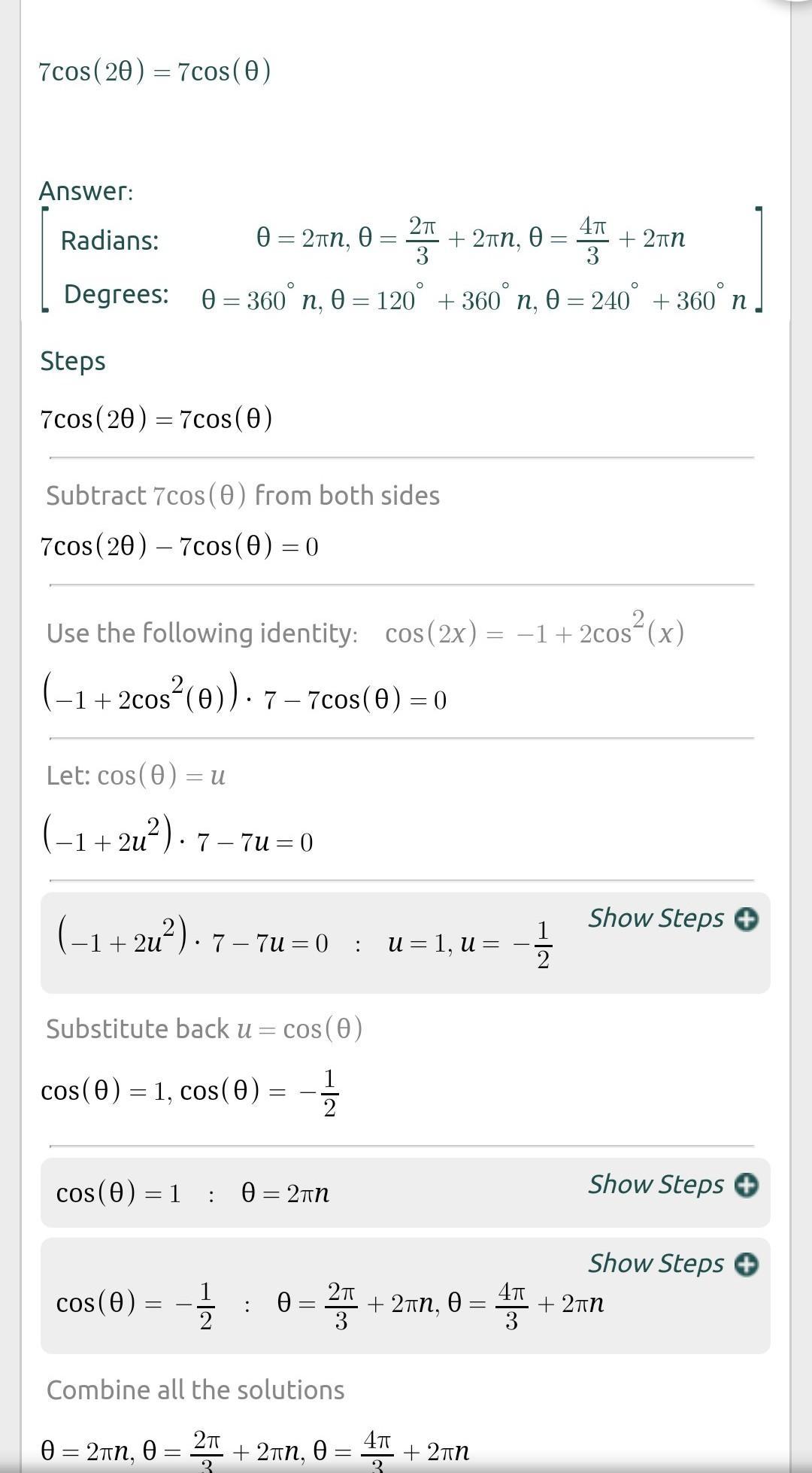Tap the equation 7cos(2θ) − 7cos(θ) = 0
Screen dimensions: 812x1473
179,546
